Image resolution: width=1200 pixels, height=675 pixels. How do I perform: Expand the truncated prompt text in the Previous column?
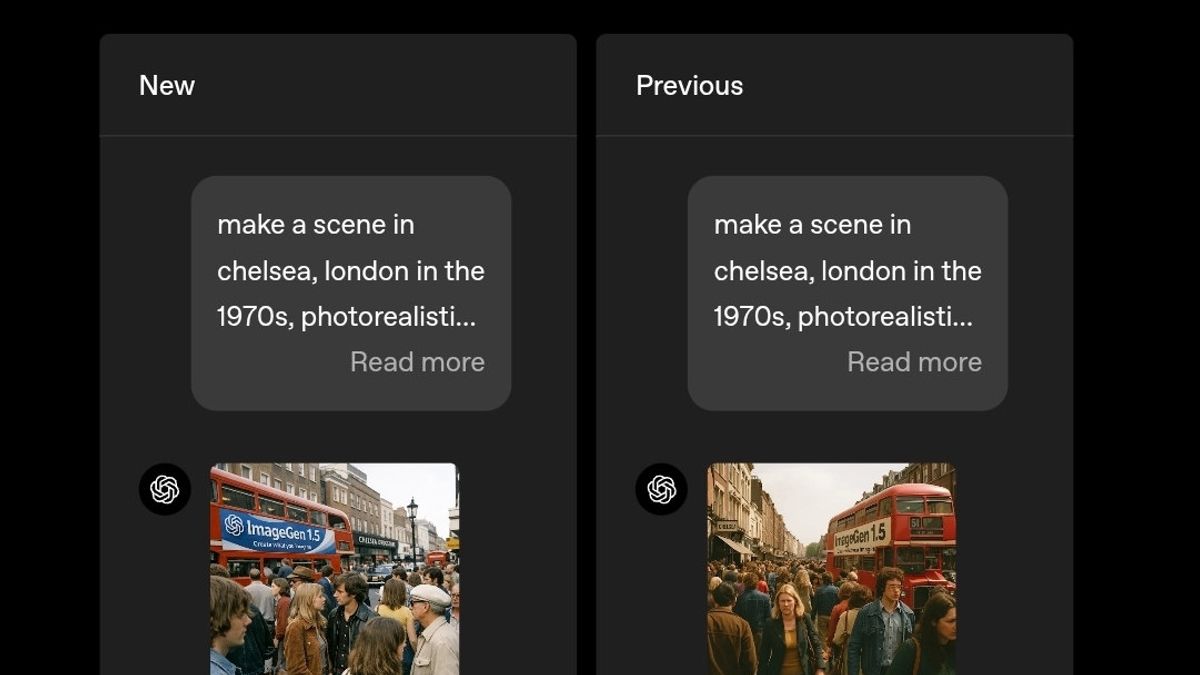pyautogui.click(x=914, y=362)
